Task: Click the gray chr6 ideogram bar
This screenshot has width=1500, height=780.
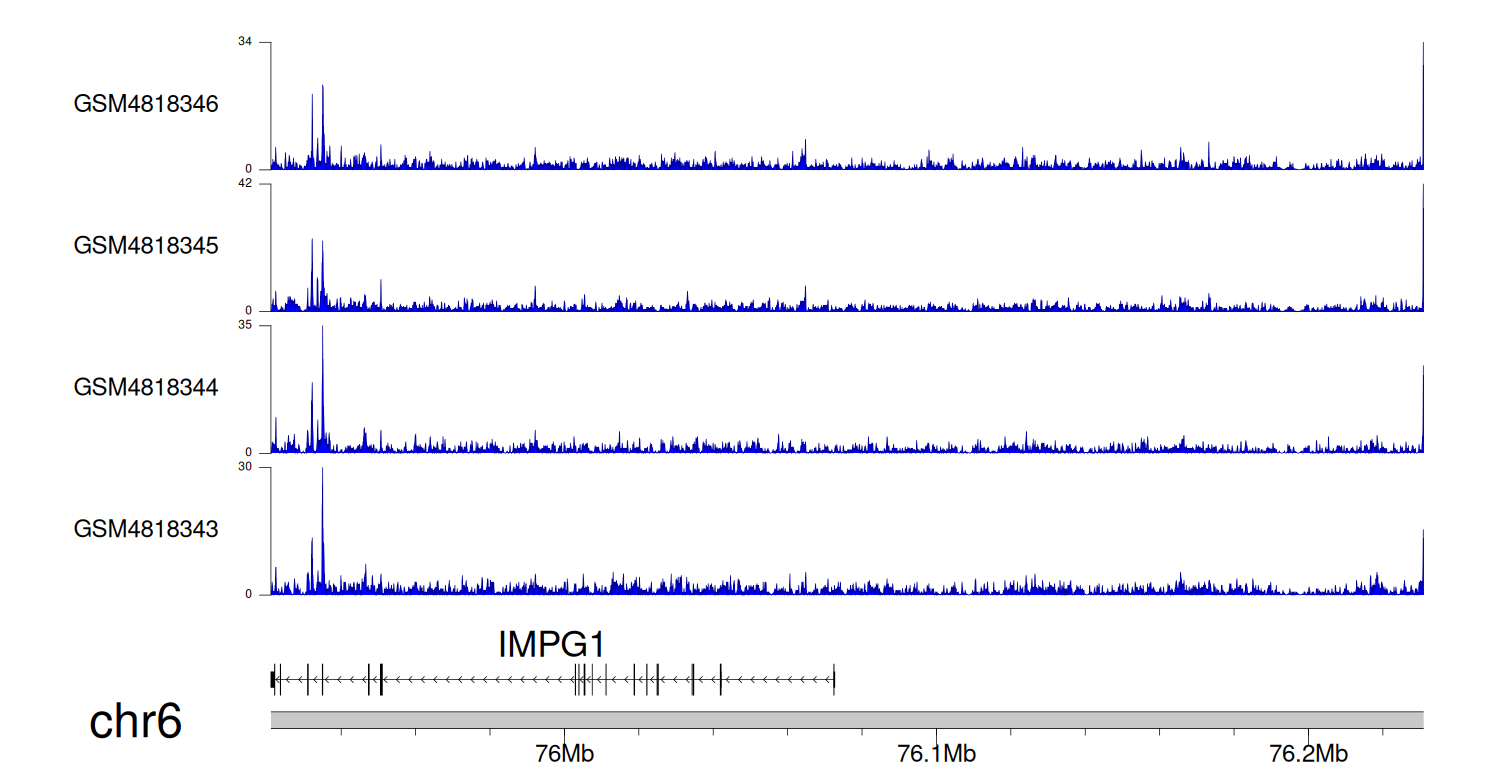Action: click(x=846, y=720)
